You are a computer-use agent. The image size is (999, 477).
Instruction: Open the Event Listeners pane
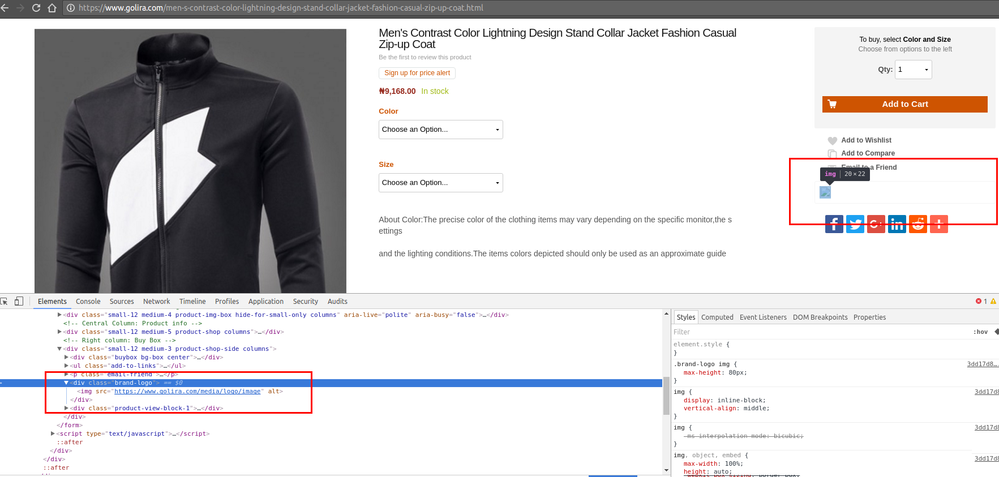pyautogui.click(x=763, y=317)
